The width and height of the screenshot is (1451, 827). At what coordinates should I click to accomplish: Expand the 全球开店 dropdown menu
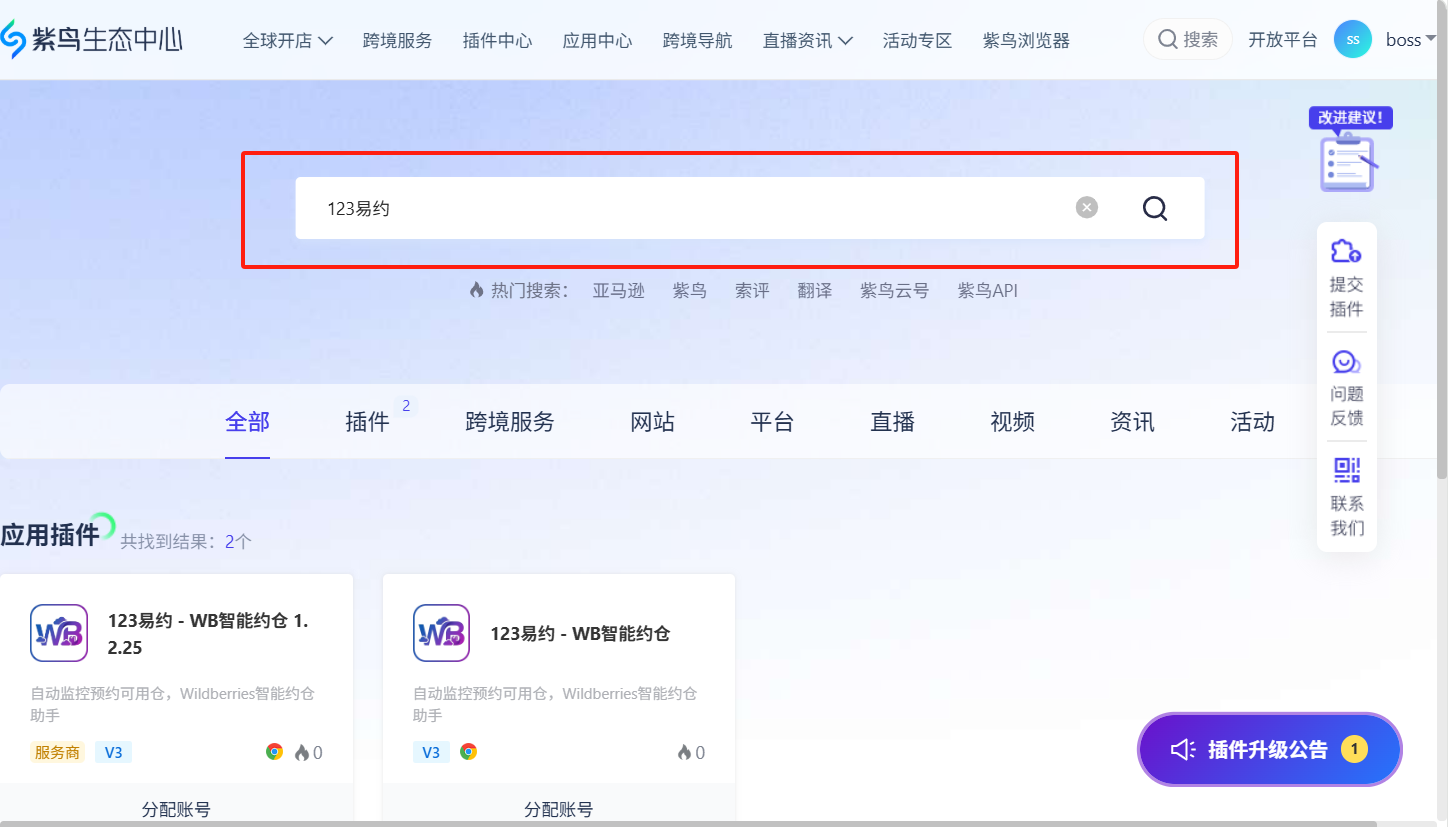[288, 40]
